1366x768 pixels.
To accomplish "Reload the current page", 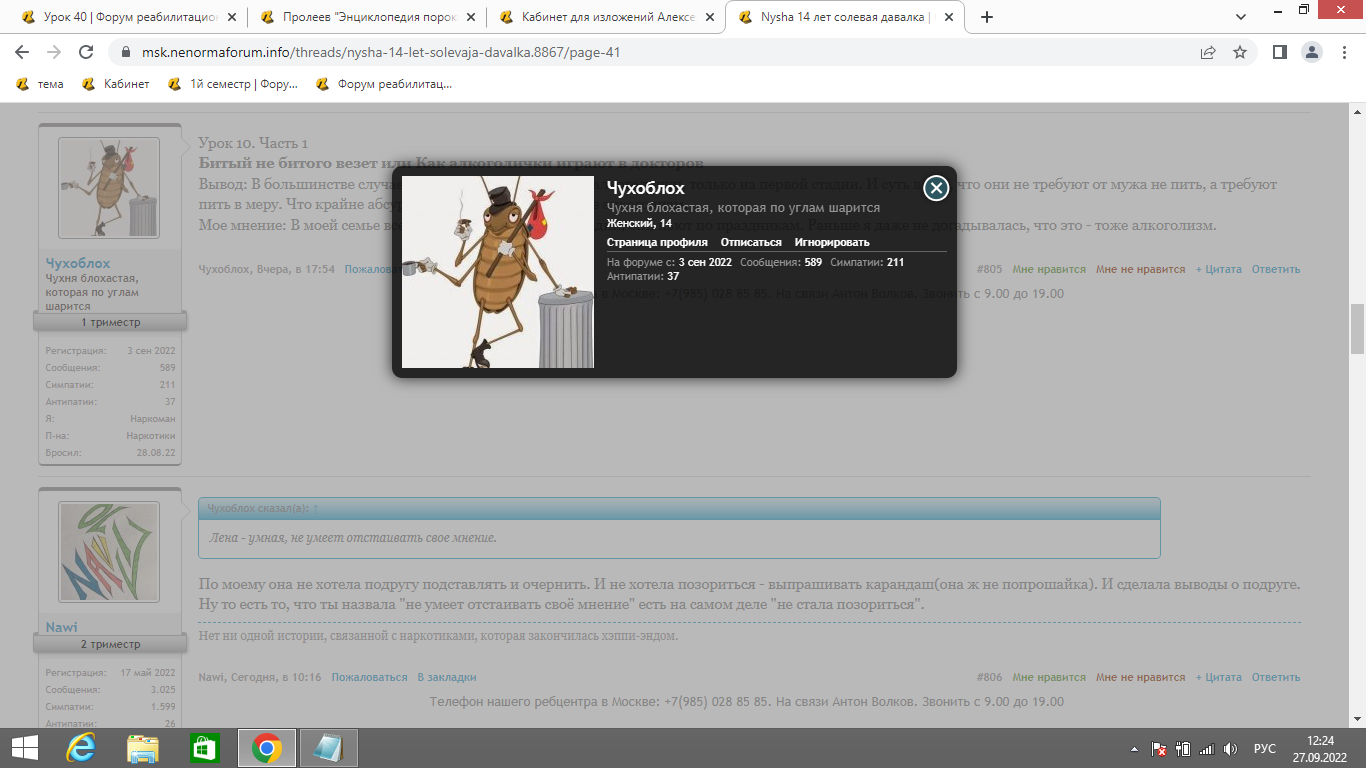I will pyautogui.click(x=86, y=52).
